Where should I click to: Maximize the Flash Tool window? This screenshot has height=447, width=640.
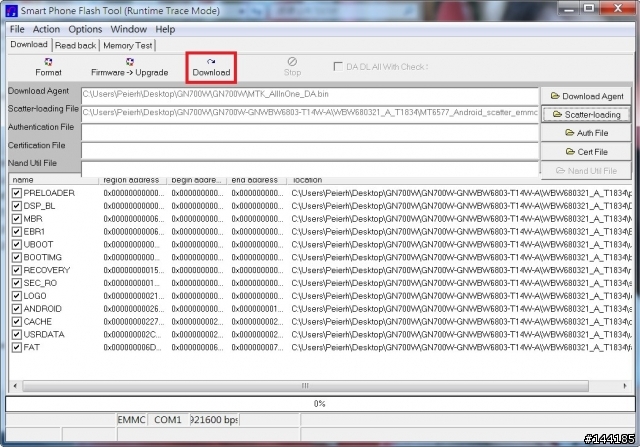coord(589,8)
